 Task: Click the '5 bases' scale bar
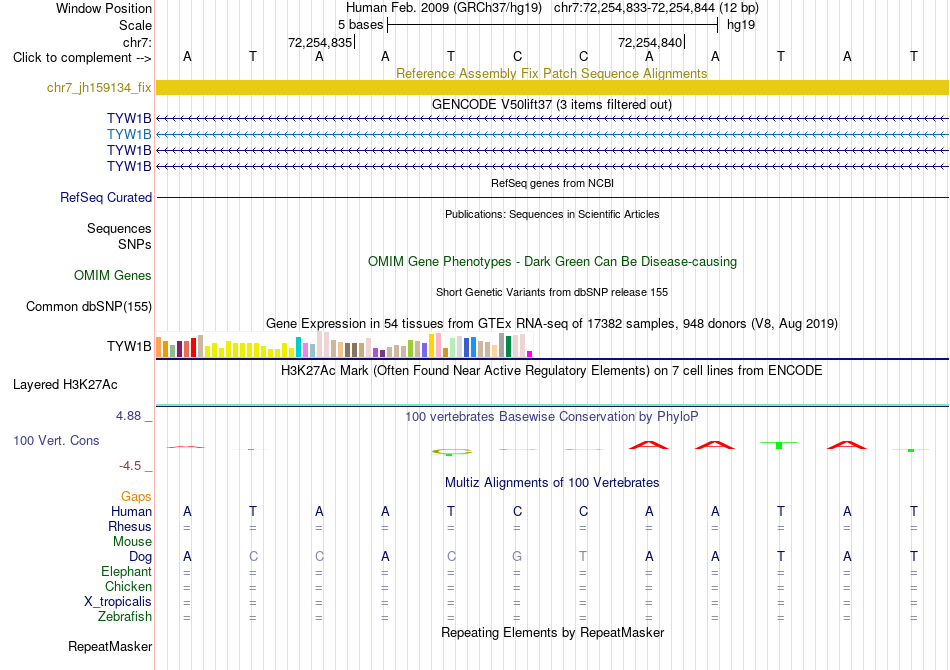click(552, 25)
